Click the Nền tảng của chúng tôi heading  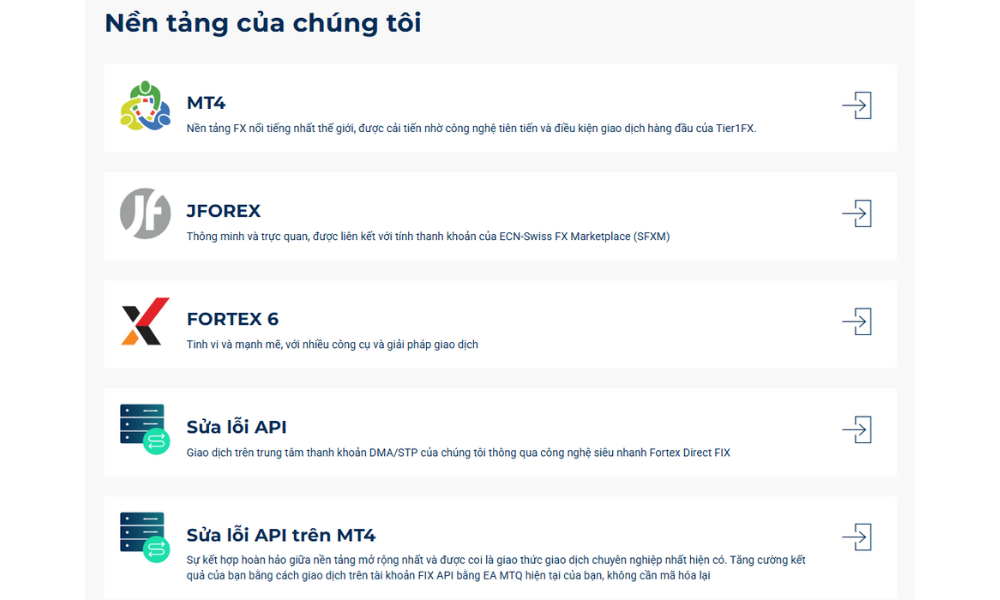pyautogui.click(x=262, y=23)
